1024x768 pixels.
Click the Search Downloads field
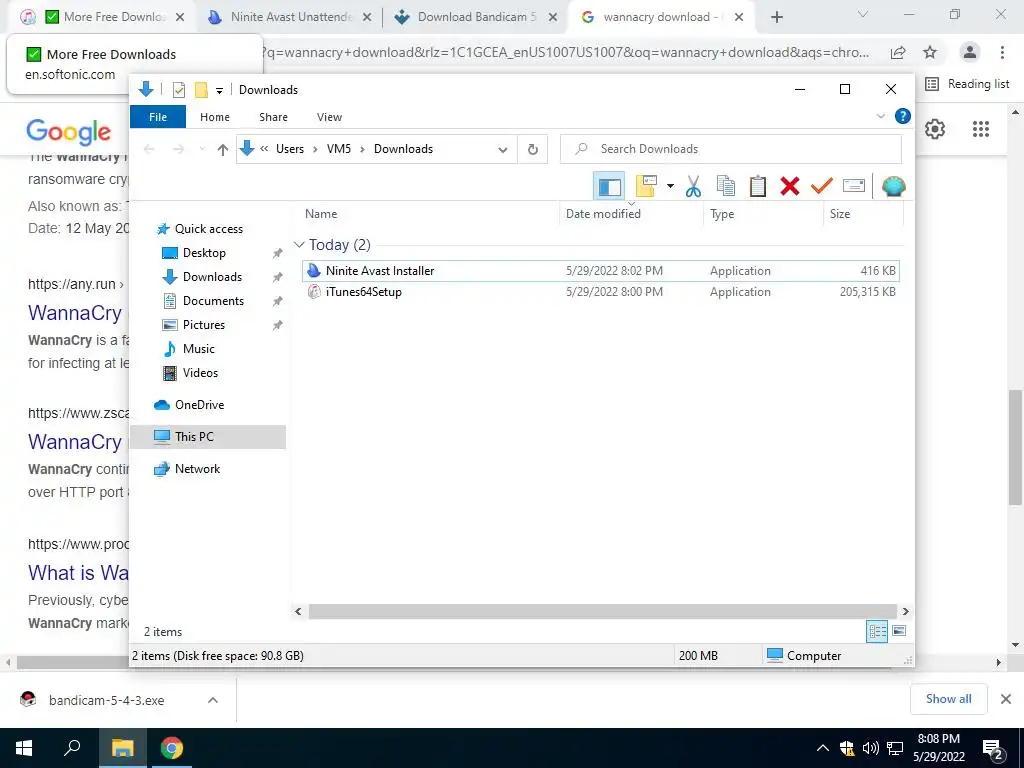point(731,149)
